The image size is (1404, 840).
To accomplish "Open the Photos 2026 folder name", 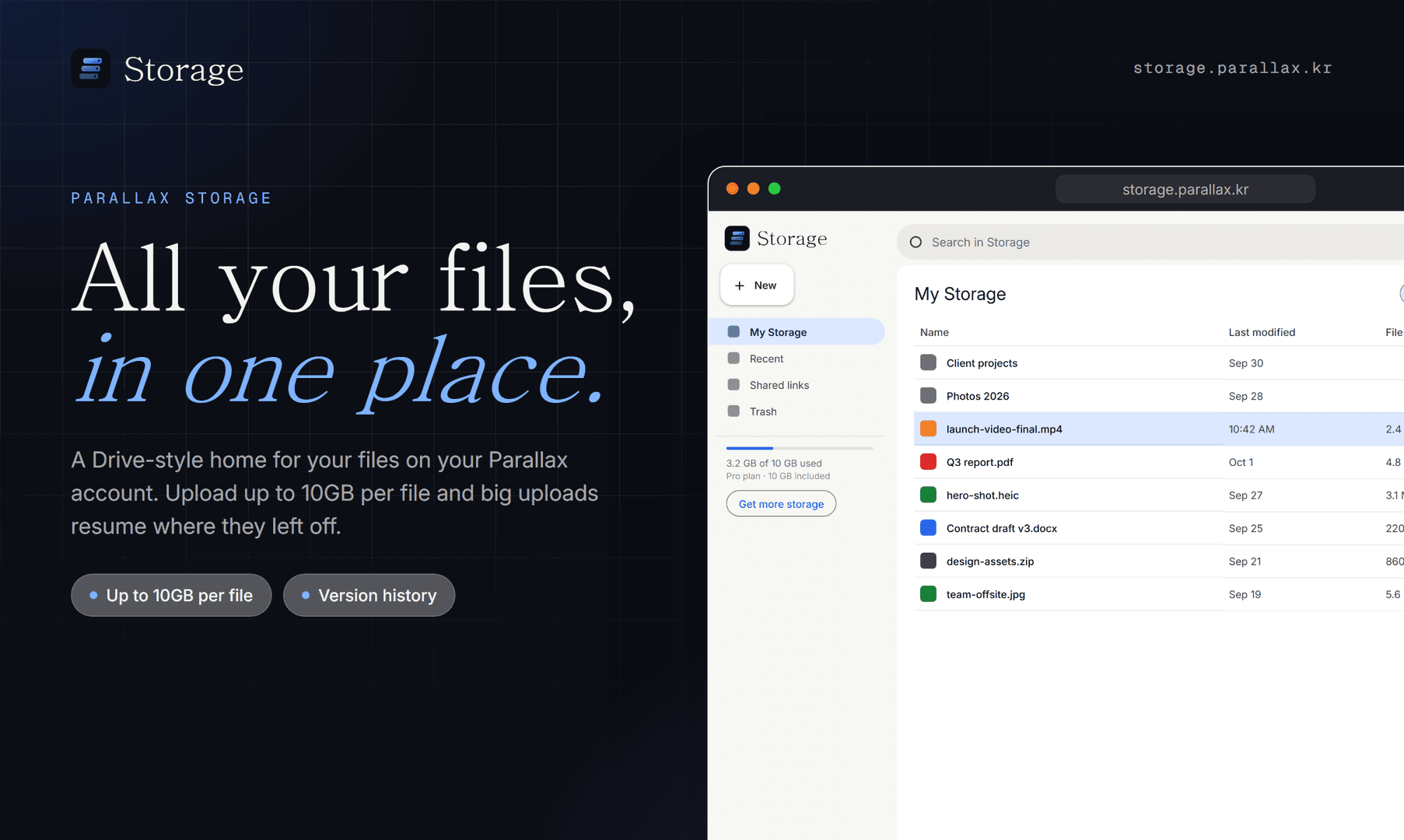I will point(978,396).
